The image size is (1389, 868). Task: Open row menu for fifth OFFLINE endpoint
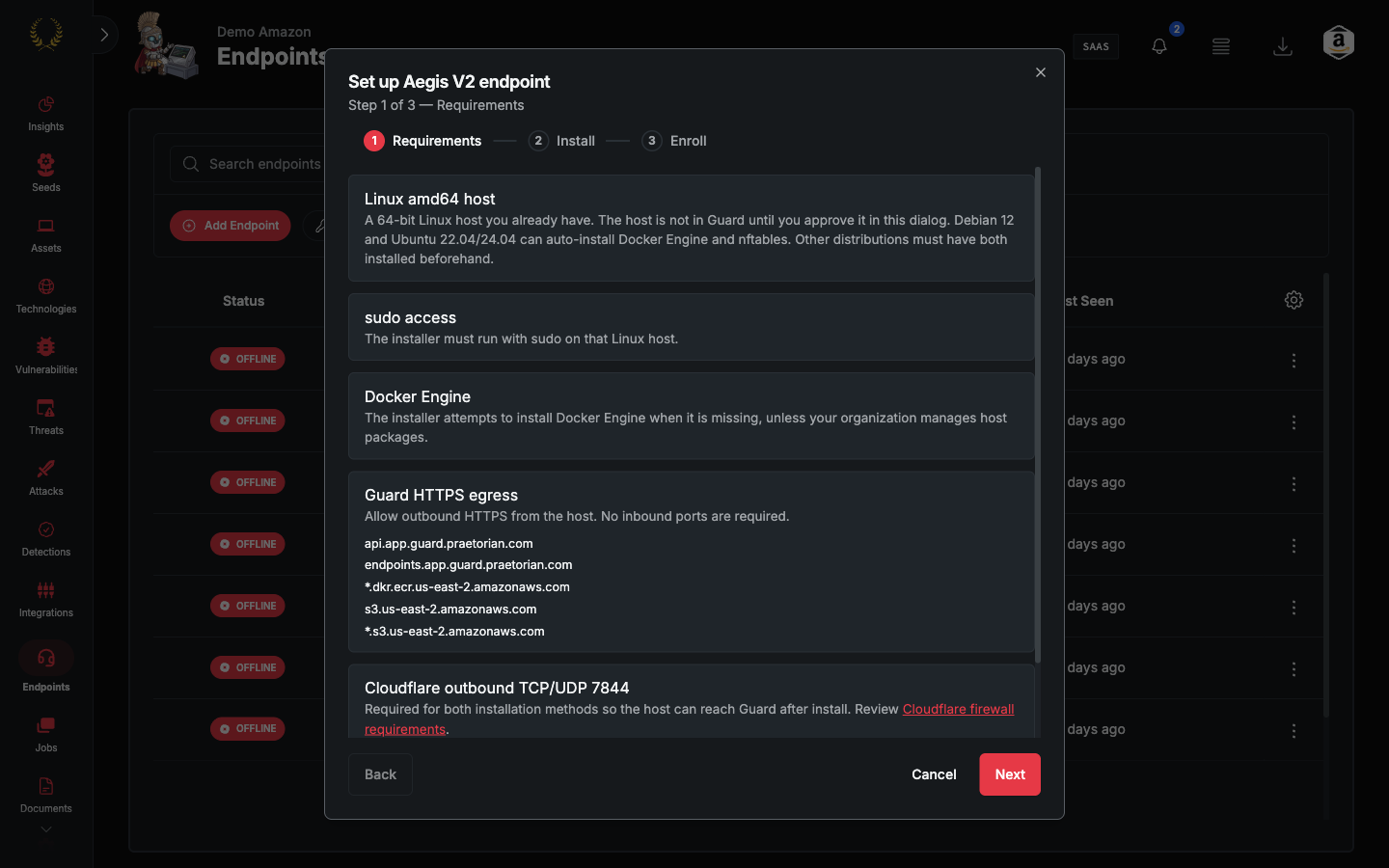coord(1294,607)
